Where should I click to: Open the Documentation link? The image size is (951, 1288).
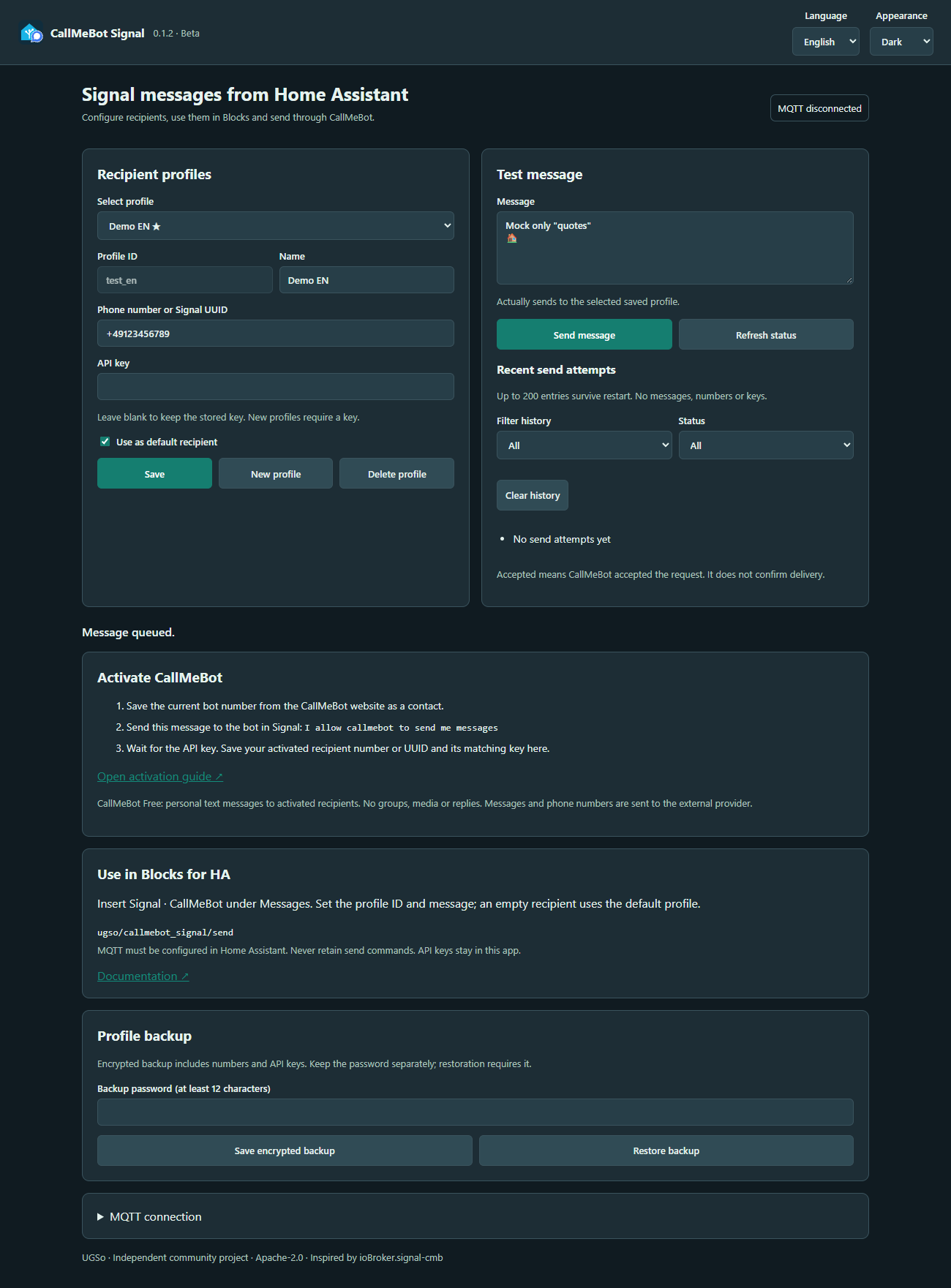143,976
